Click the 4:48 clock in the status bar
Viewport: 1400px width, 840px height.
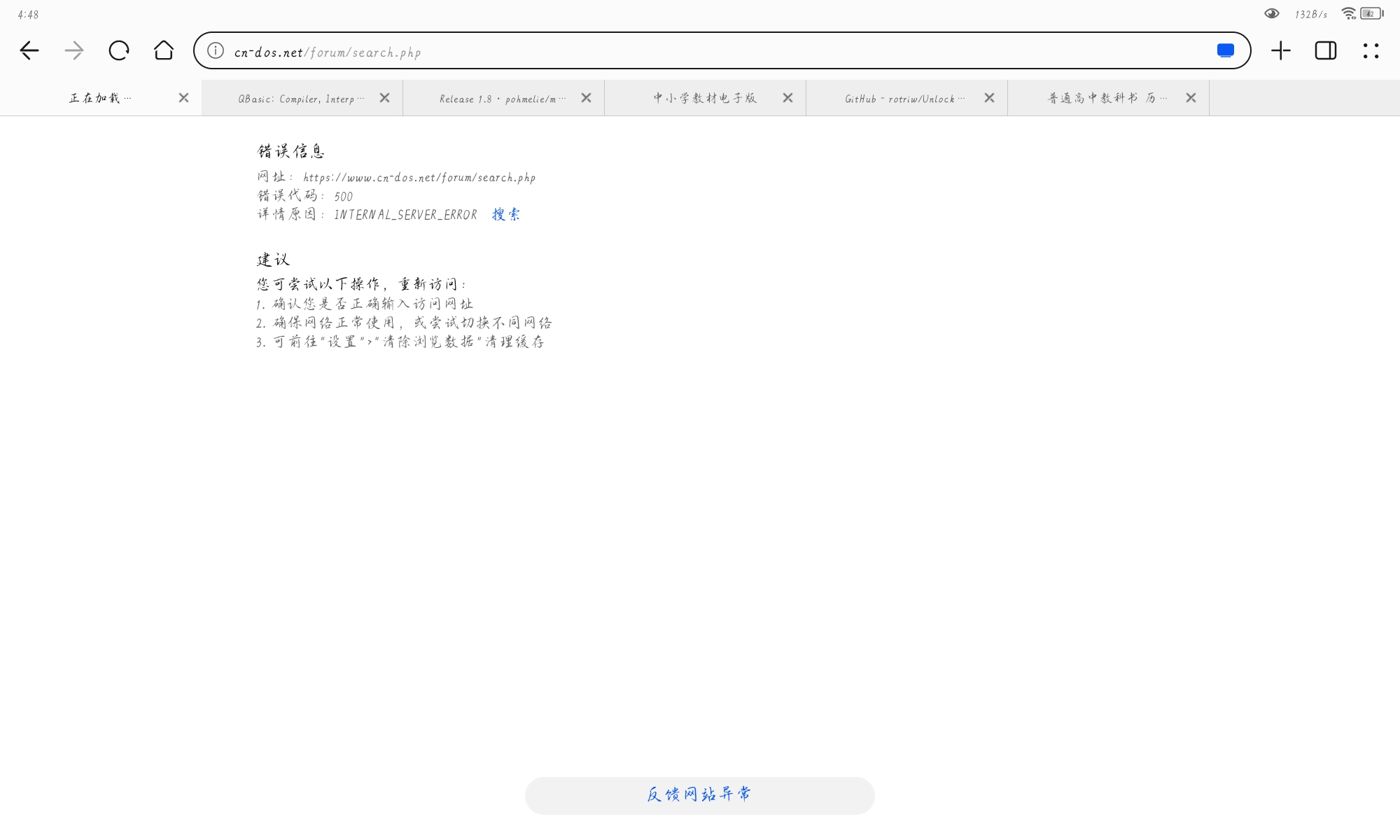(x=29, y=14)
